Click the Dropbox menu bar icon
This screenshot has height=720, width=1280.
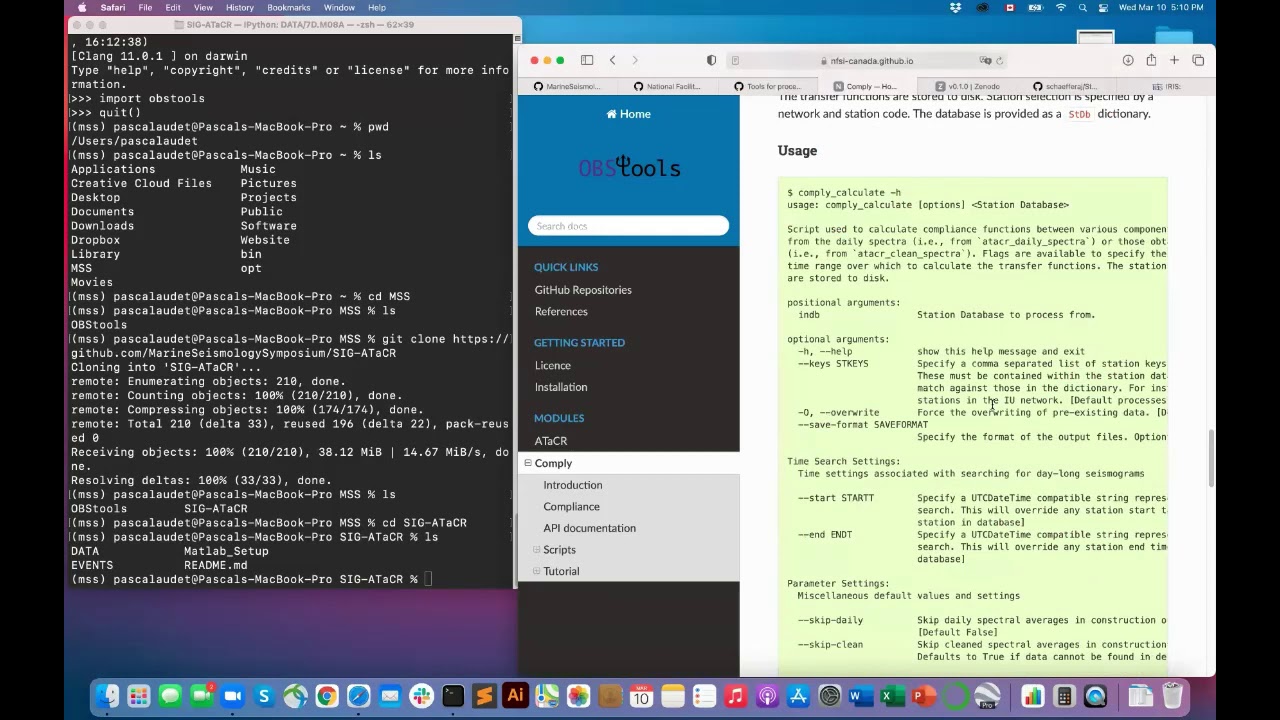[956, 7]
